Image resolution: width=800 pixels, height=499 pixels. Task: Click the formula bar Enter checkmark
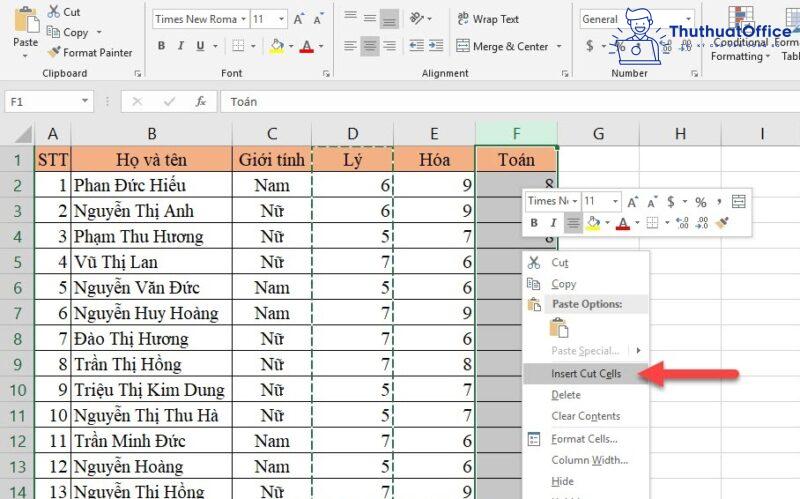169,102
